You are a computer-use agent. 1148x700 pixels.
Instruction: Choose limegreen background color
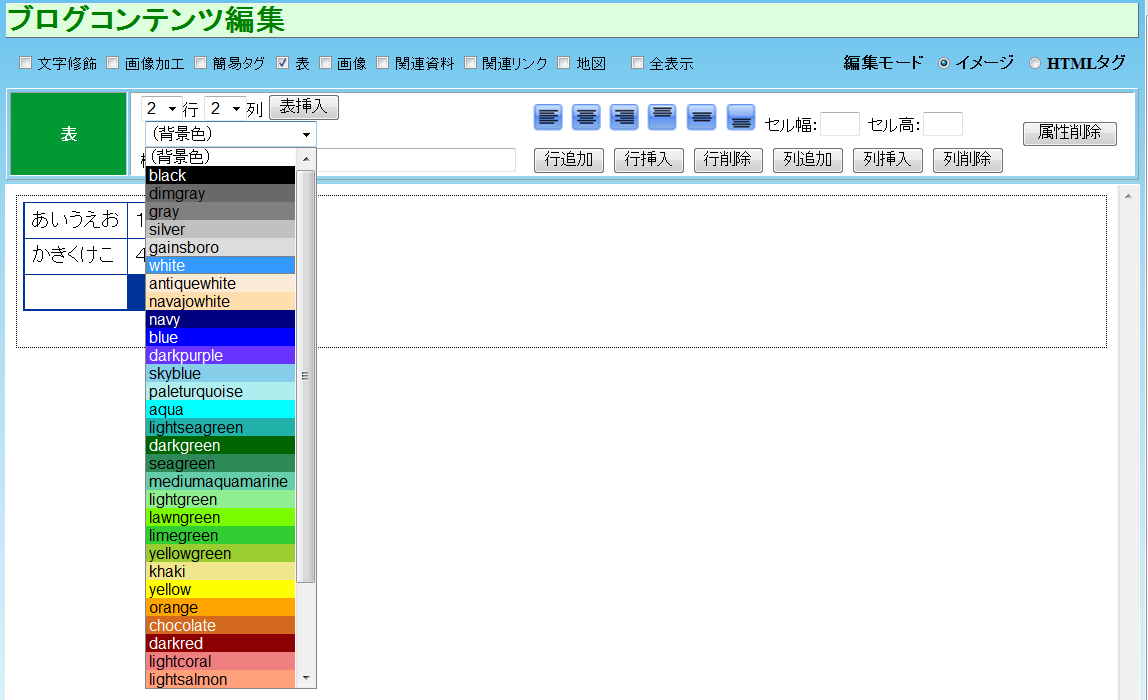point(220,535)
